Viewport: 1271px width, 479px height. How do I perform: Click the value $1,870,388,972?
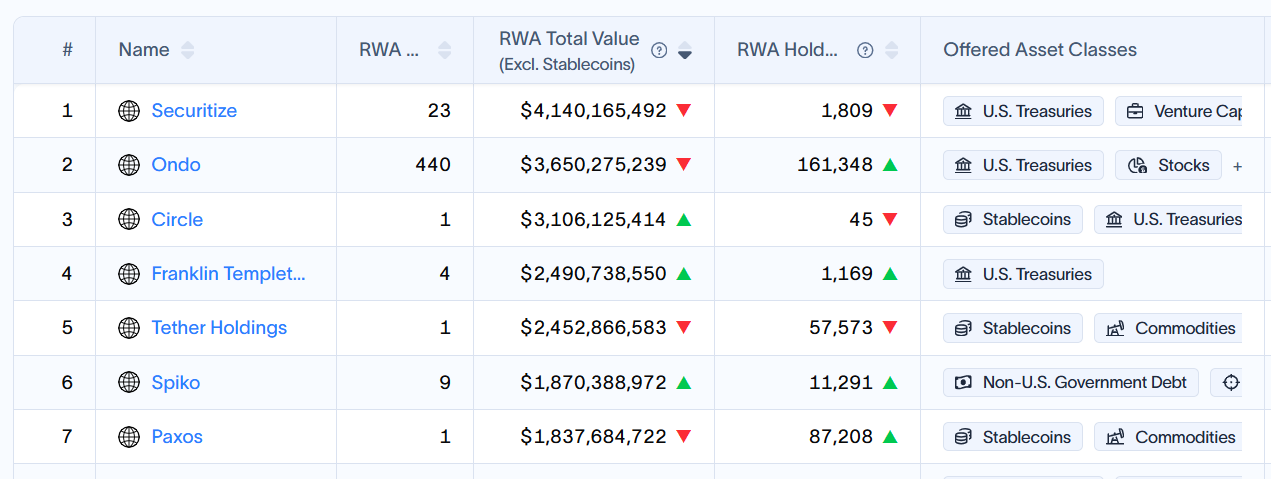593,382
